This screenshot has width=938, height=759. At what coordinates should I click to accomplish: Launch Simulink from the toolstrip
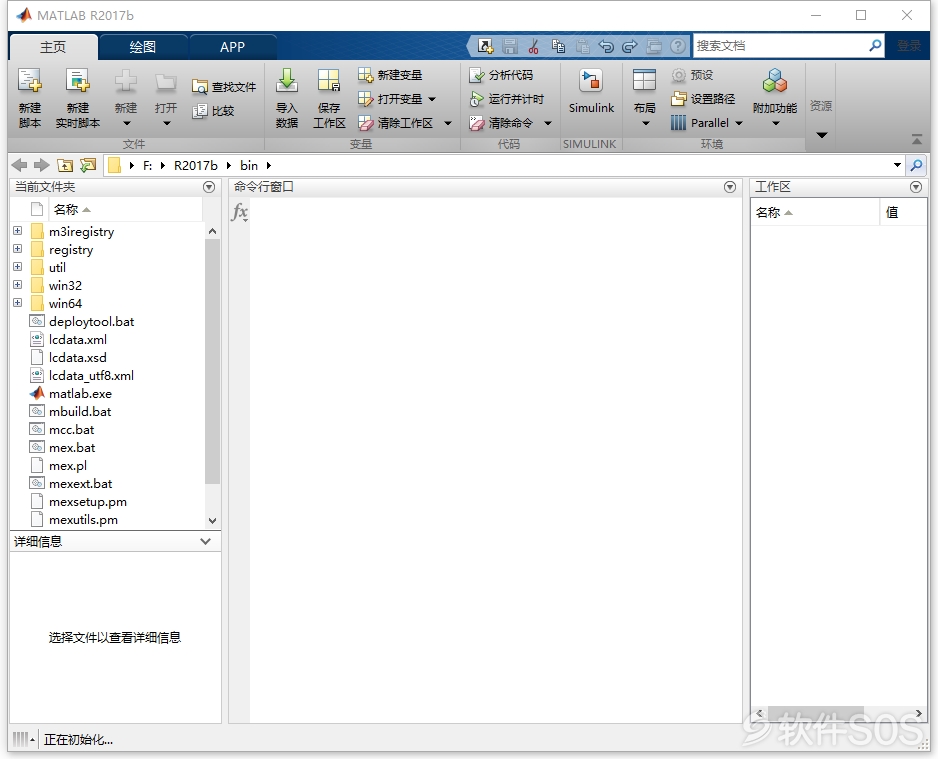(591, 91)
